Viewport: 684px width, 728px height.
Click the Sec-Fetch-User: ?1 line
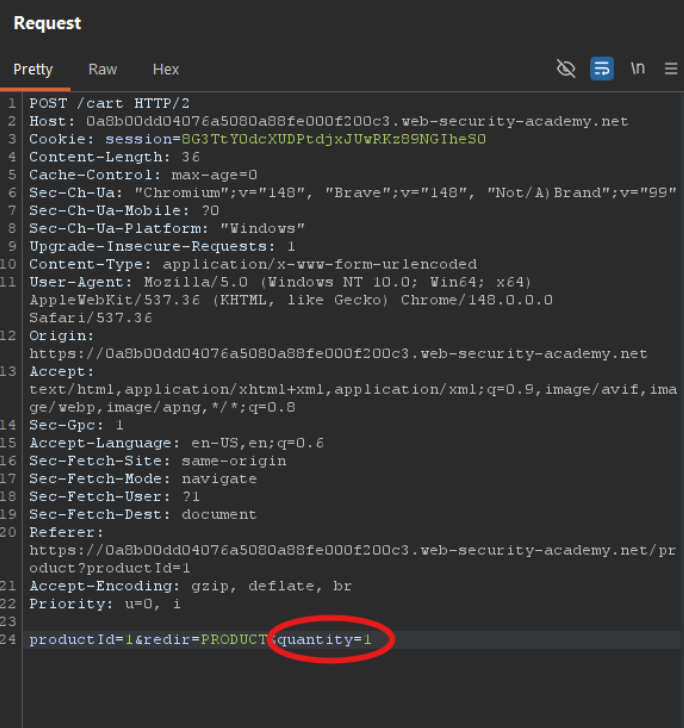(x=115, y=496)
